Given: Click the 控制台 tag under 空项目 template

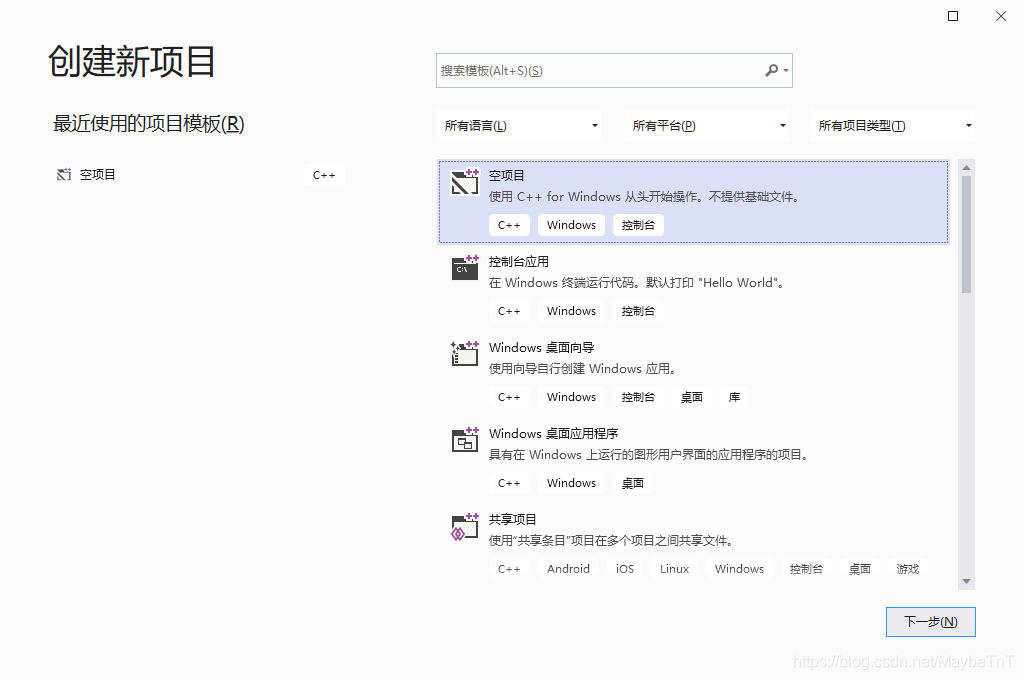Looking at the screenshot, I should (x=638, y=225).
